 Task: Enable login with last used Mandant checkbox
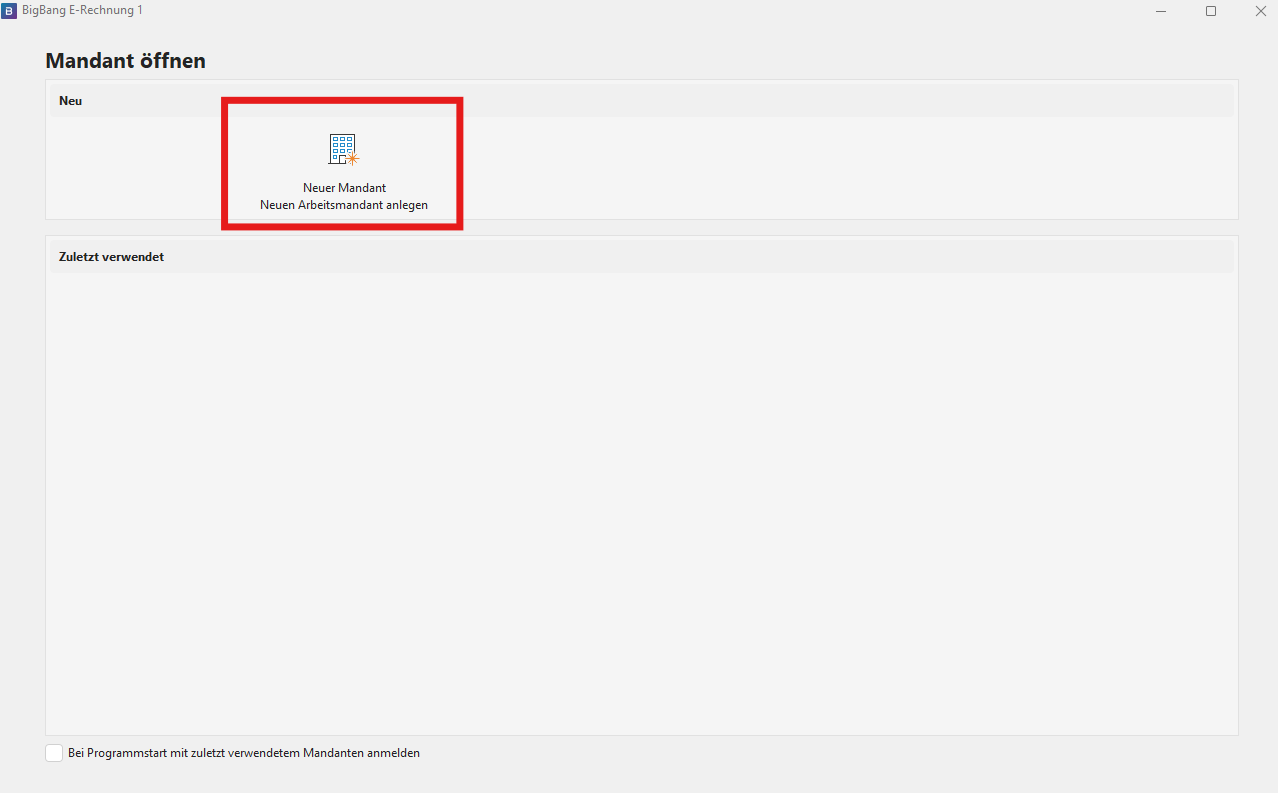point(54,753)
